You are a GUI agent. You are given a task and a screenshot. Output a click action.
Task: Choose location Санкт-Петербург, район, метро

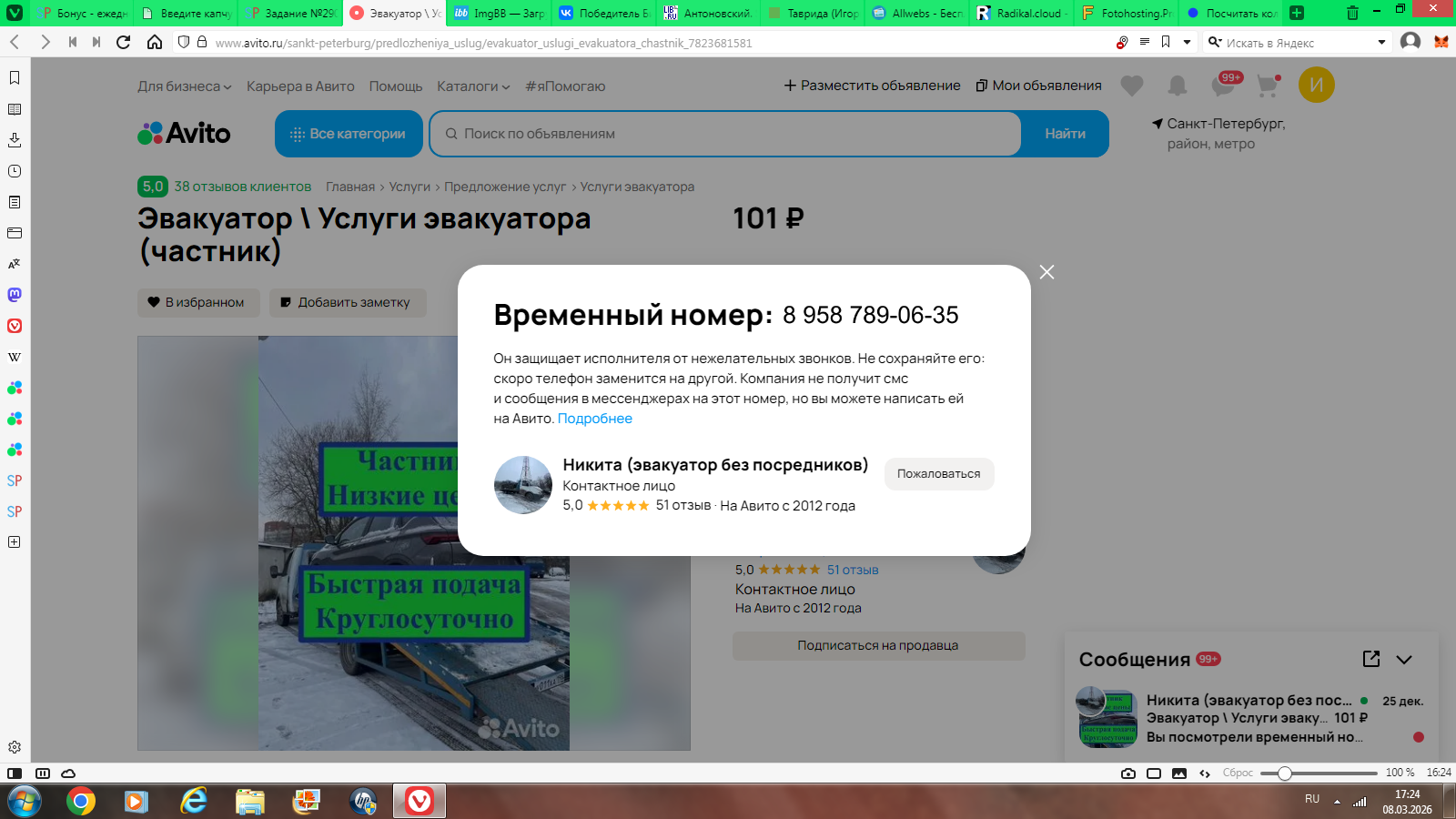click(x=1219, y=134)
